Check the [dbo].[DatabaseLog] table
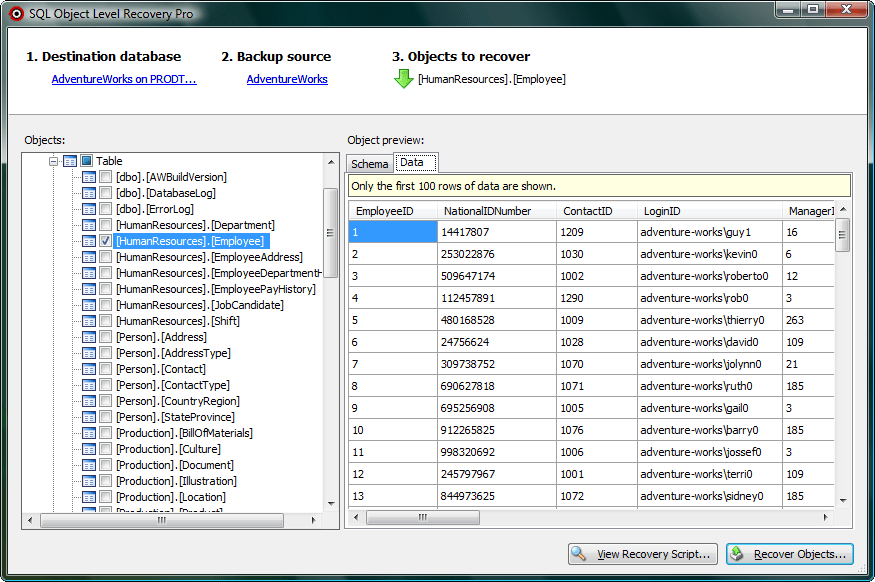The width and height of the screenshot is (875, 582). [105, 193]
